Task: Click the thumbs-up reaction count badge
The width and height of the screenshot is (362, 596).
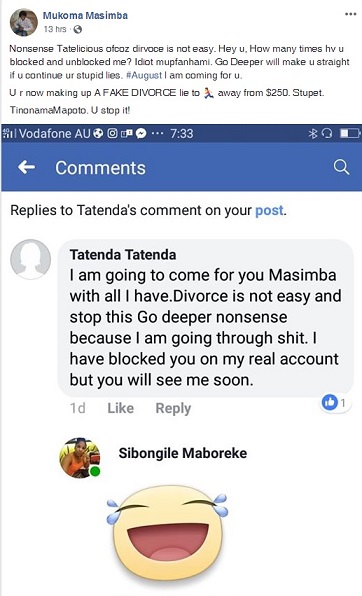Action: point(335,403)
